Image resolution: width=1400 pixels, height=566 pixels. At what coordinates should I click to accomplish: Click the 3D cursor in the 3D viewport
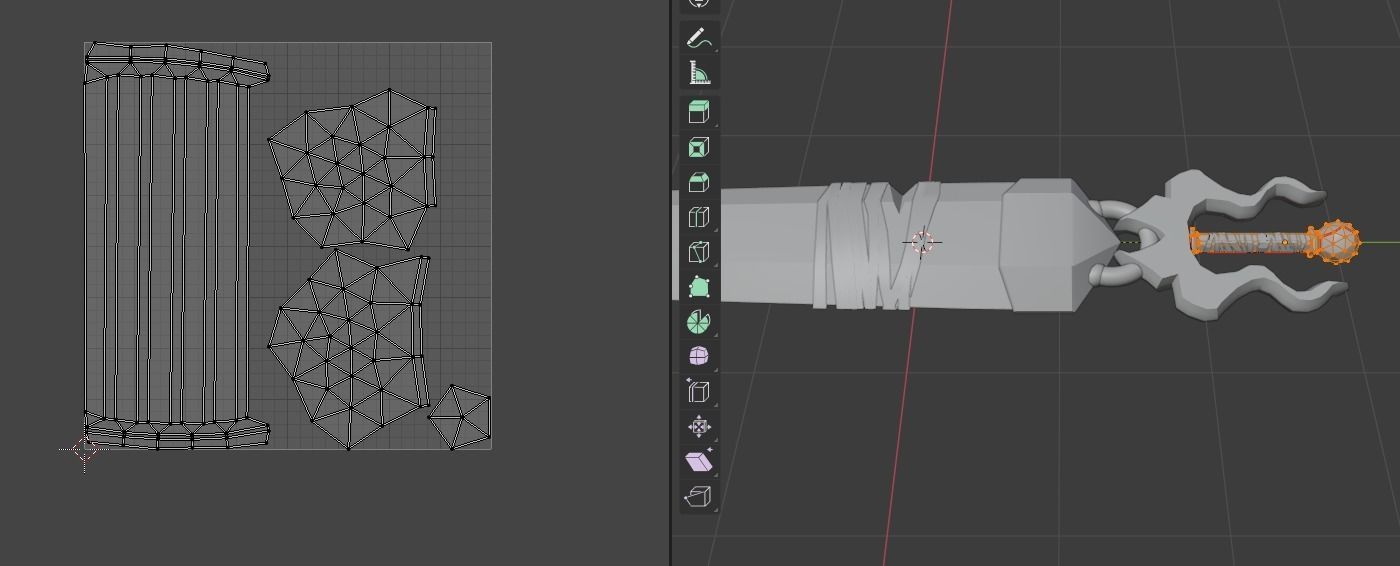point(922,243)
